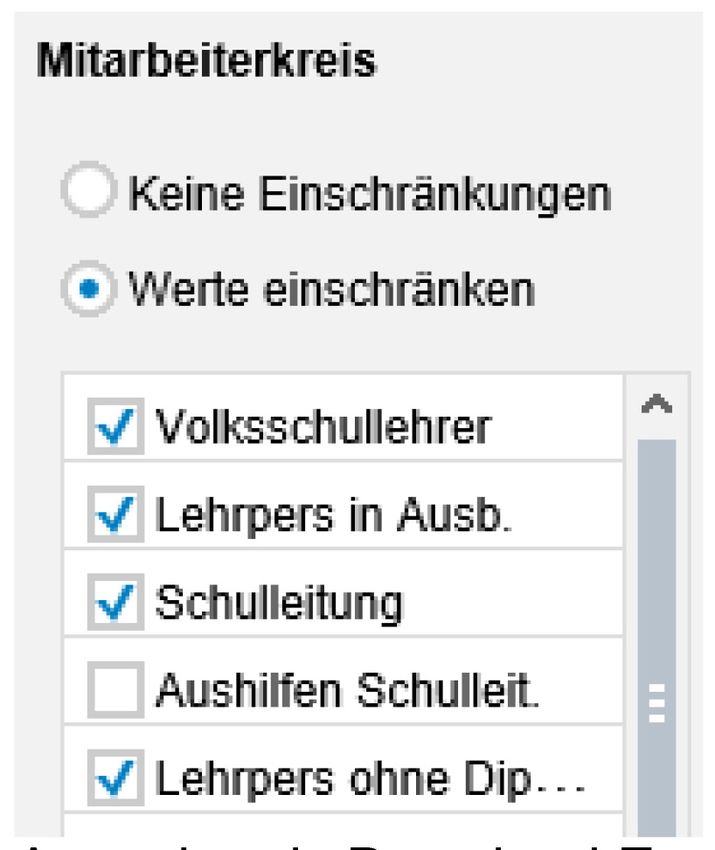Viewport: 715px width, 850px height.
Task: Disable the Schulleitung checkbox
Action: [115, 603]
